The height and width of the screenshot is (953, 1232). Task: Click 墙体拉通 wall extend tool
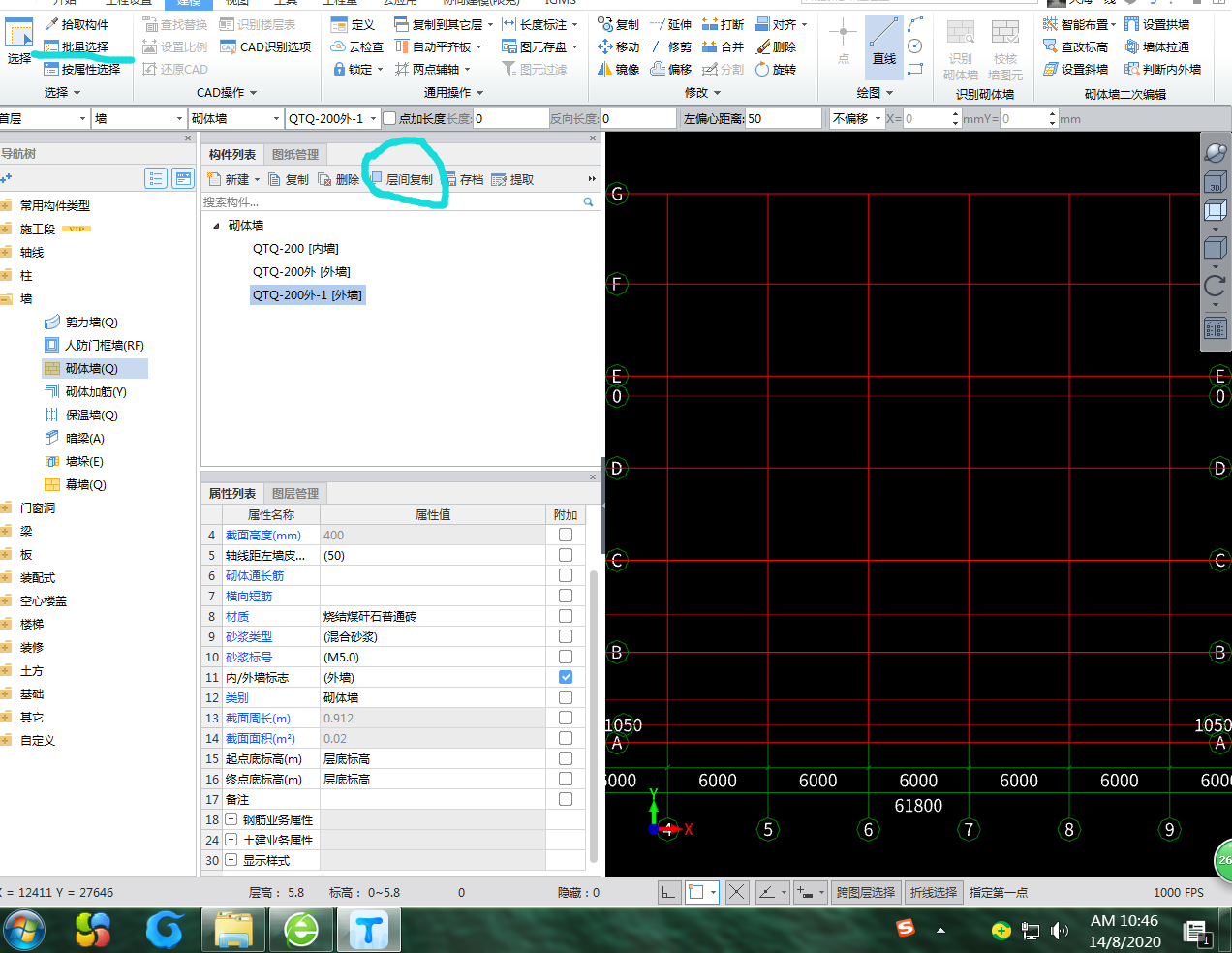tap(1157, 46)
